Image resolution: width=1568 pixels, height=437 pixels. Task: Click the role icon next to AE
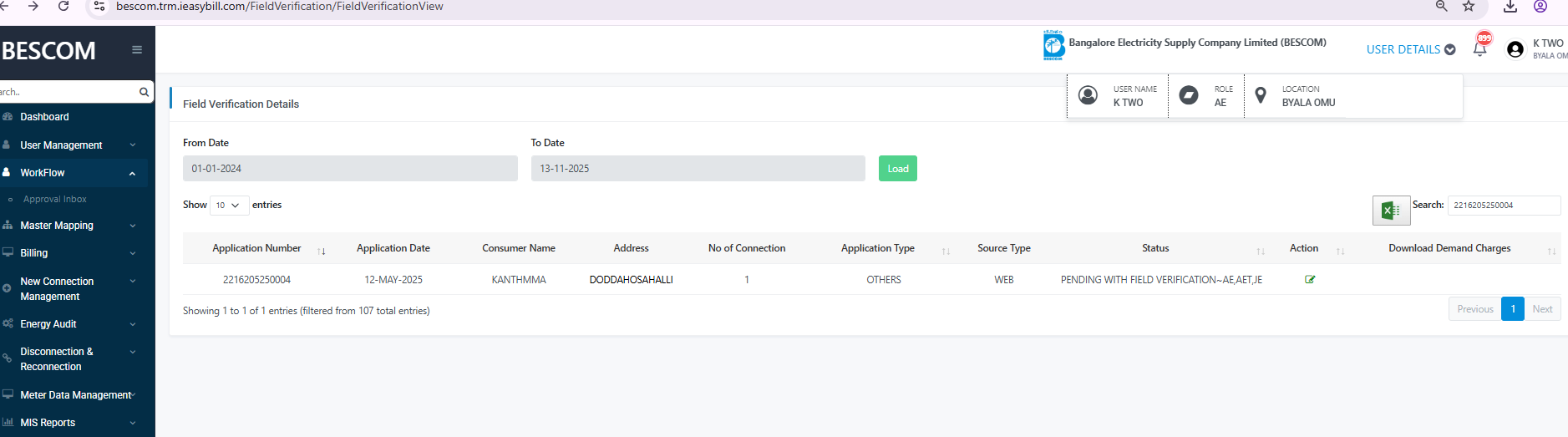[1188, 95]
